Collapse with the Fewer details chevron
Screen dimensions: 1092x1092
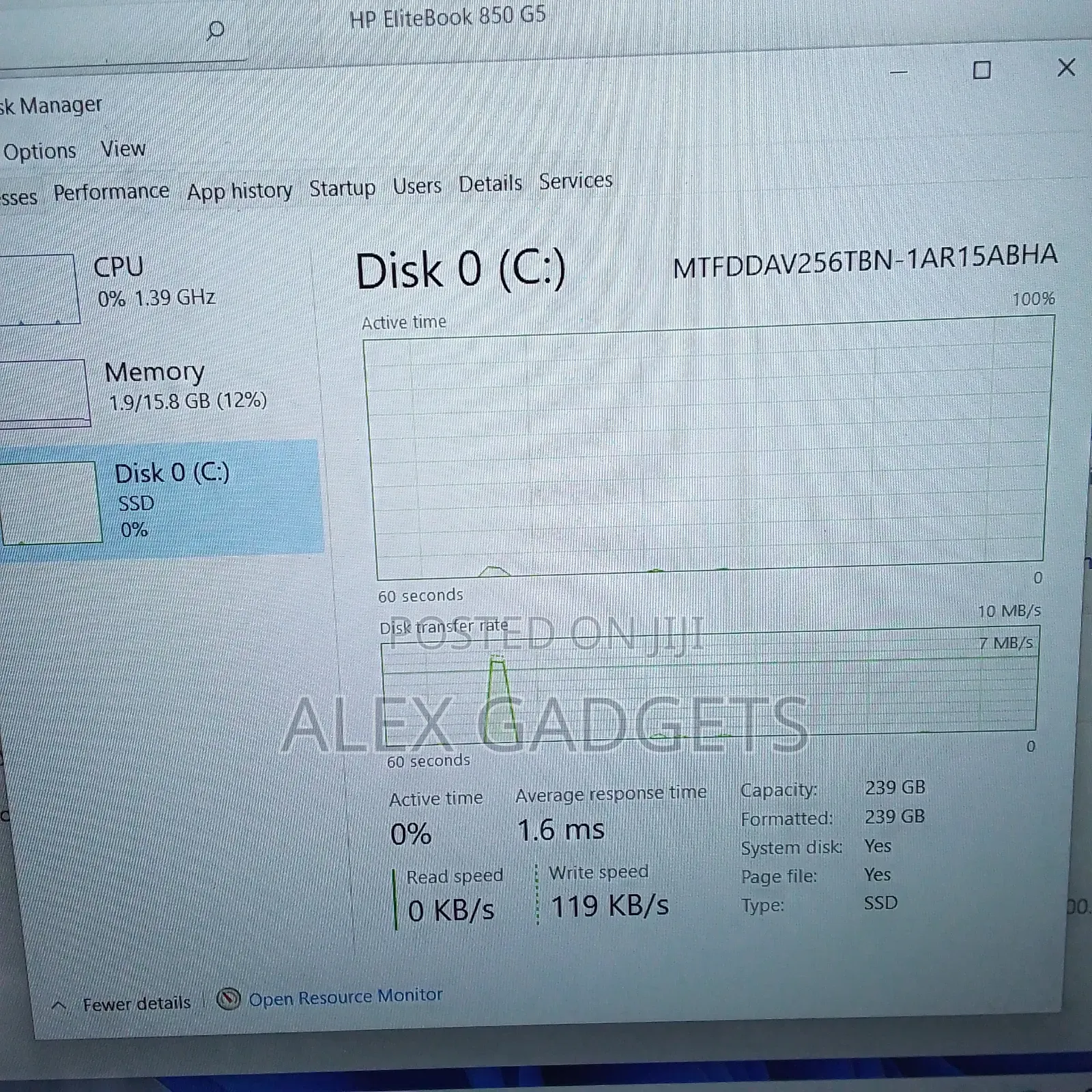pos(59,1005)
